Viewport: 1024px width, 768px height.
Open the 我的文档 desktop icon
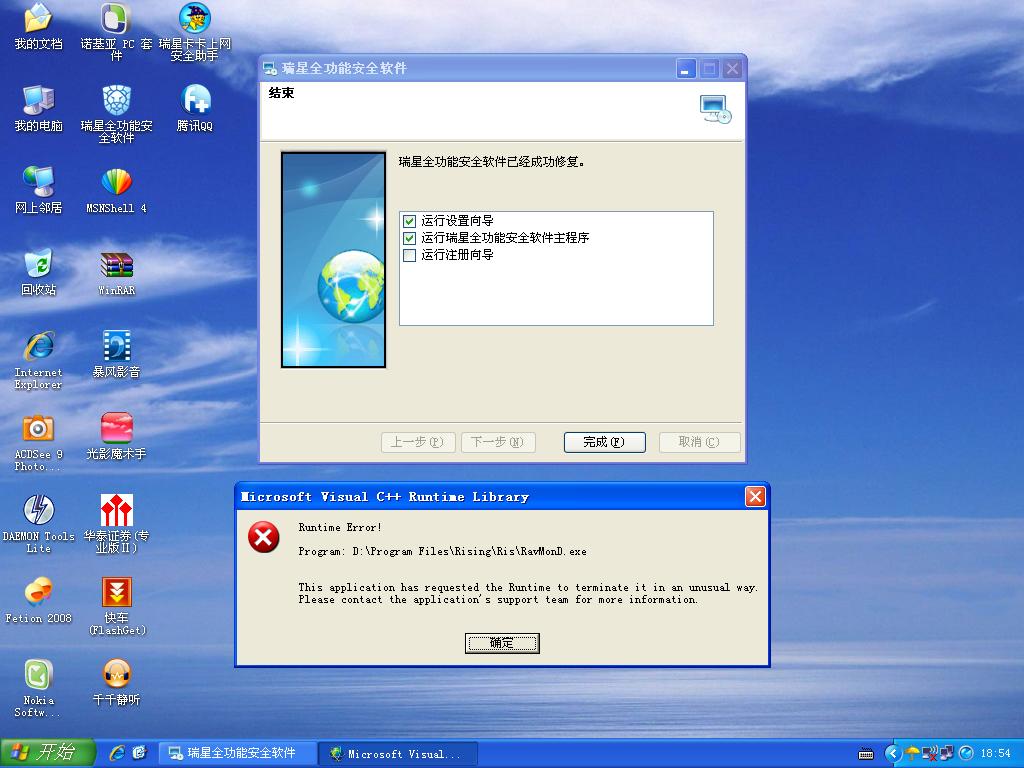point(39,27)
